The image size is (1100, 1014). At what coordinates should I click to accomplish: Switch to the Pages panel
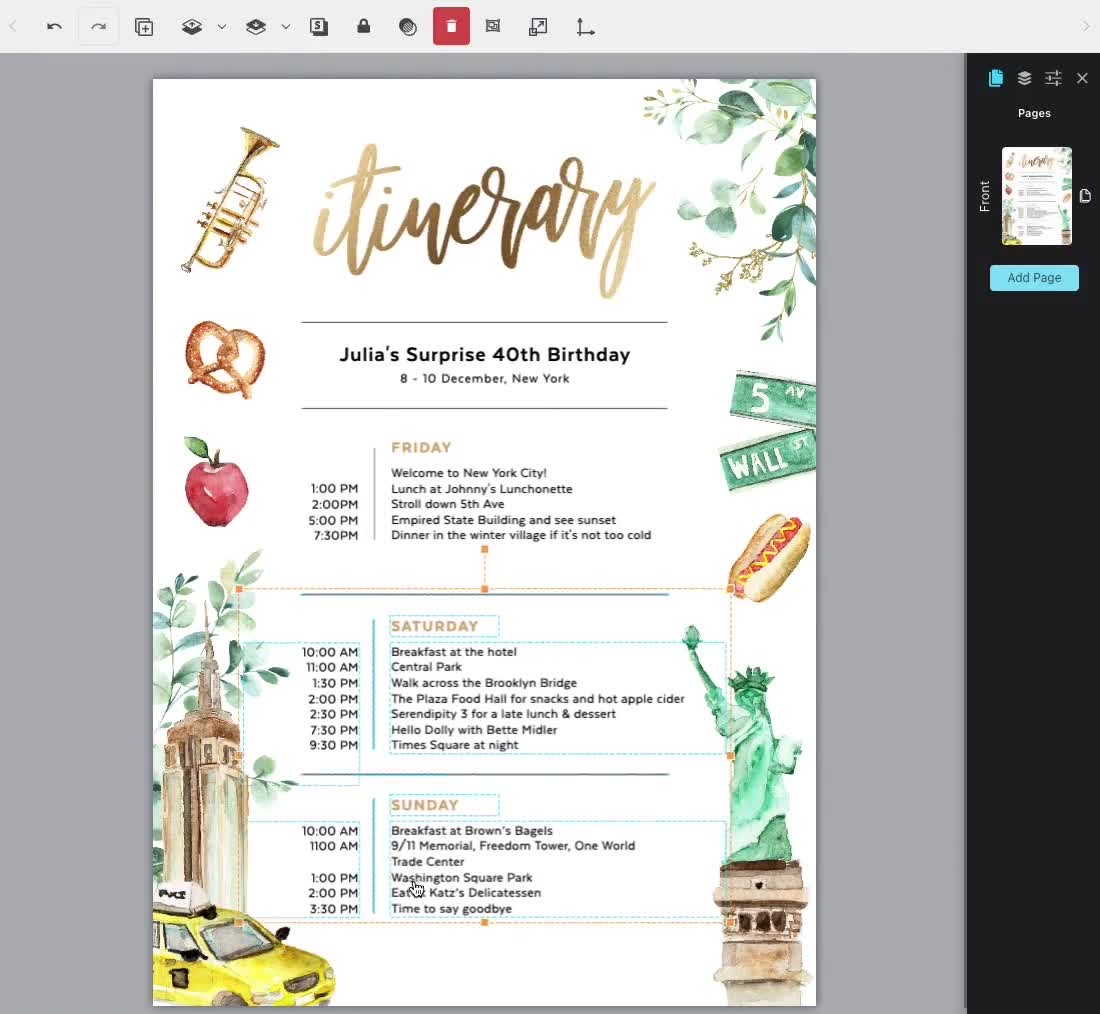(996, 78)
